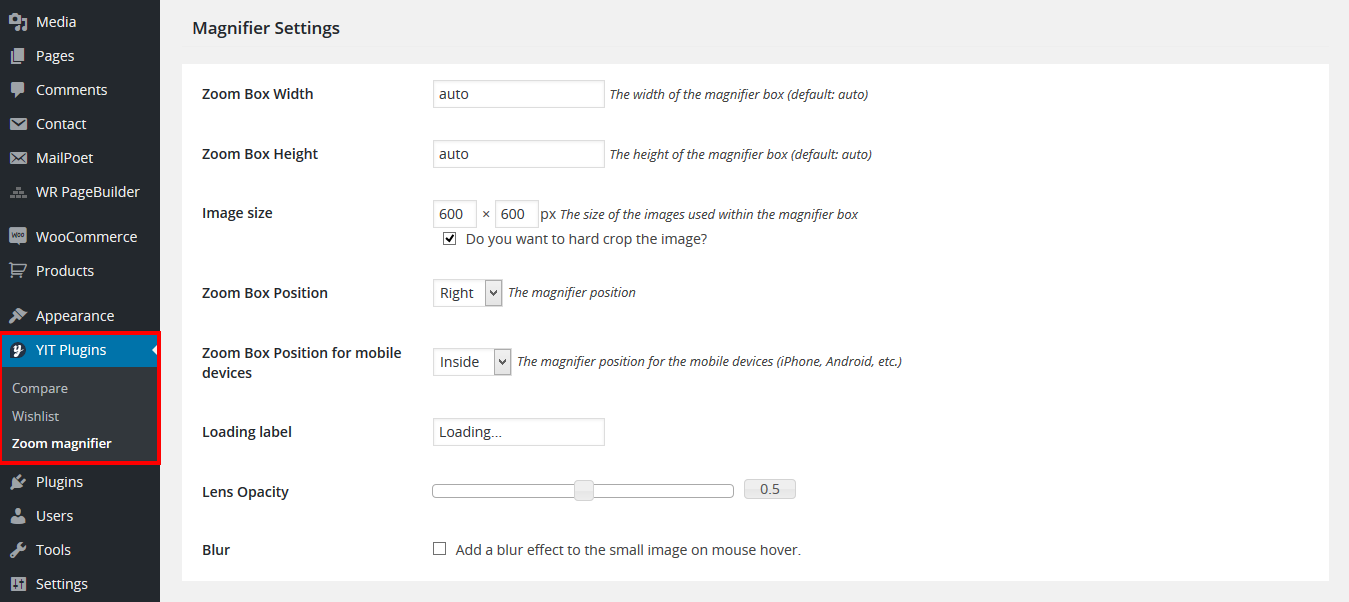Open the Zoom Box Position dropdown
The height and width of the screenshot is (602, 1349).
coord(467,292)
